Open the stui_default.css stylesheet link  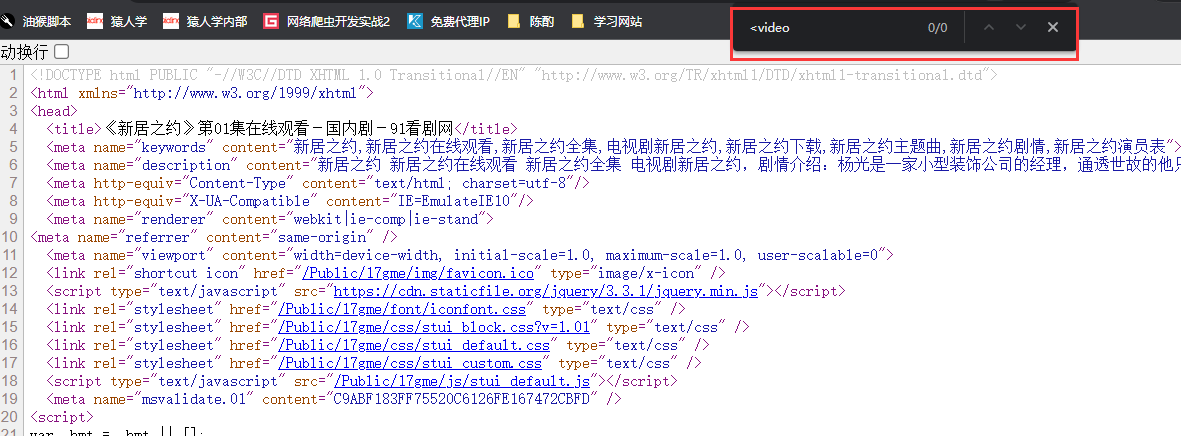point(415,345)
